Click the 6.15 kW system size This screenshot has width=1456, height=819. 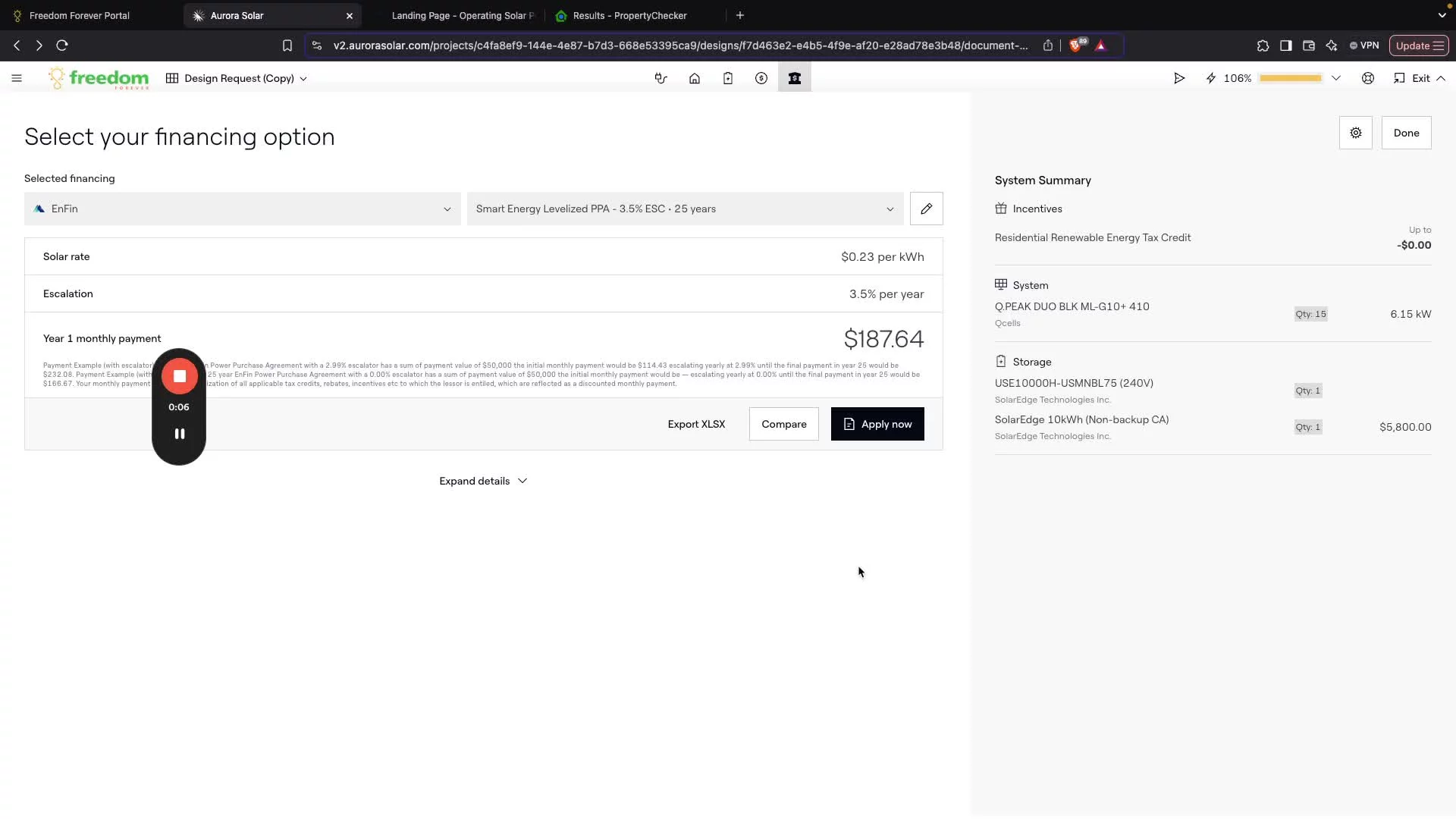point(1410,314)
